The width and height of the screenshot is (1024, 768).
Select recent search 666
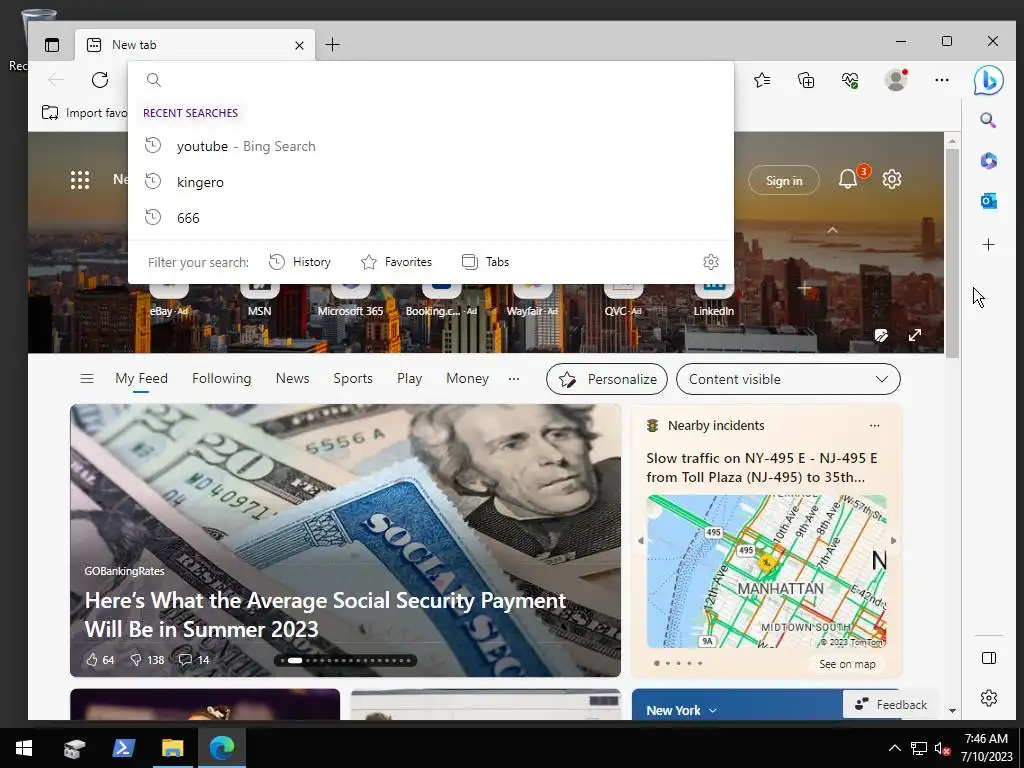click(x=431, y=218)
